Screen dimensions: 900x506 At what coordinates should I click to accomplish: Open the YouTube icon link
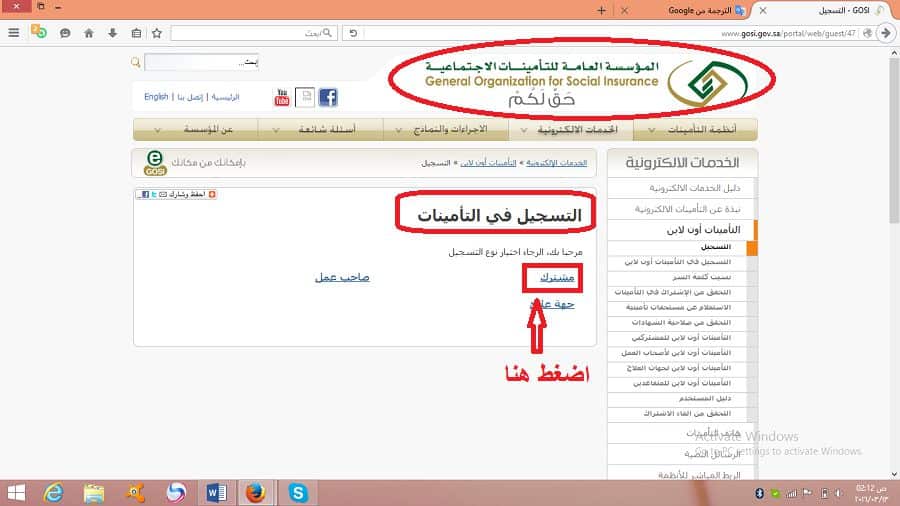click(x=282, y=98)
